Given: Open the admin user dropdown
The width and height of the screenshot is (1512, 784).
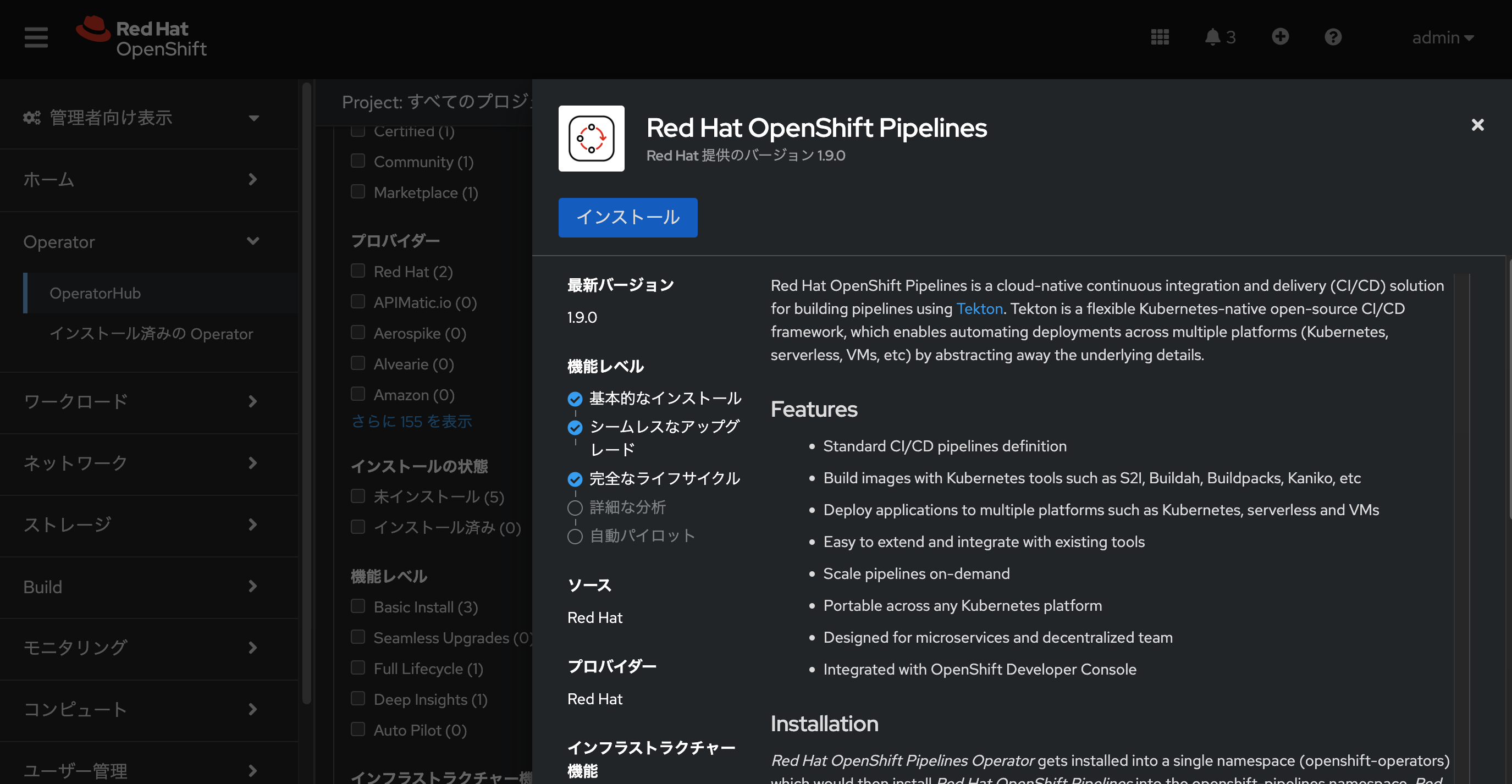Looking at the screenshot, I should coord(1443,37).
